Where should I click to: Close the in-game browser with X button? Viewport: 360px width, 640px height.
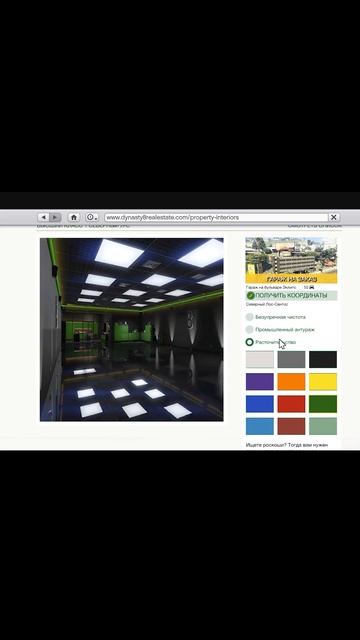pos(334,218)
